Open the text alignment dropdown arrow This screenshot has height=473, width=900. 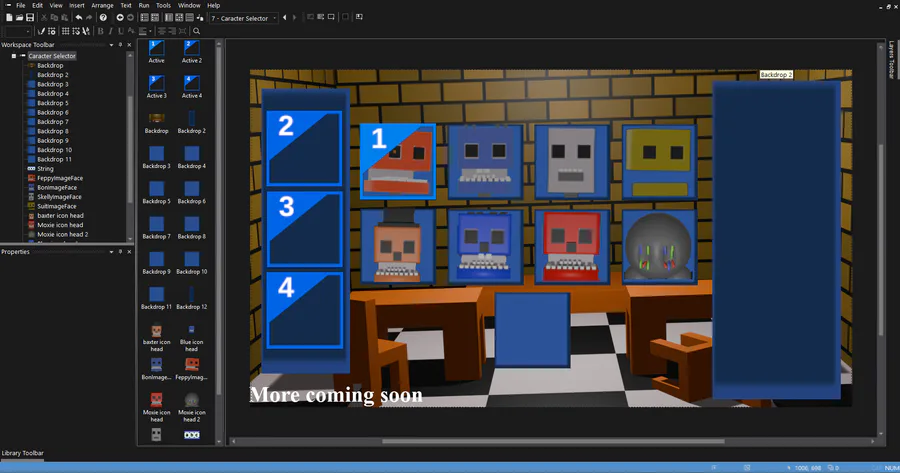pyautogui.click(x=150, y=31)
